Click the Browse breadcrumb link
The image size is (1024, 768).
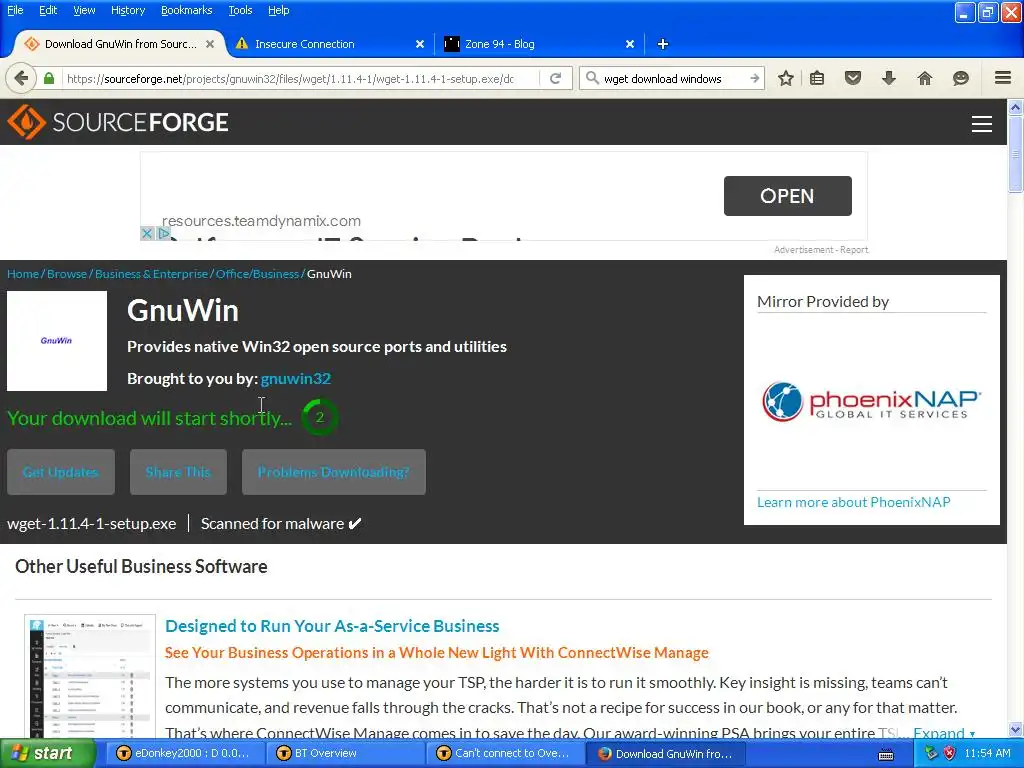67,274
